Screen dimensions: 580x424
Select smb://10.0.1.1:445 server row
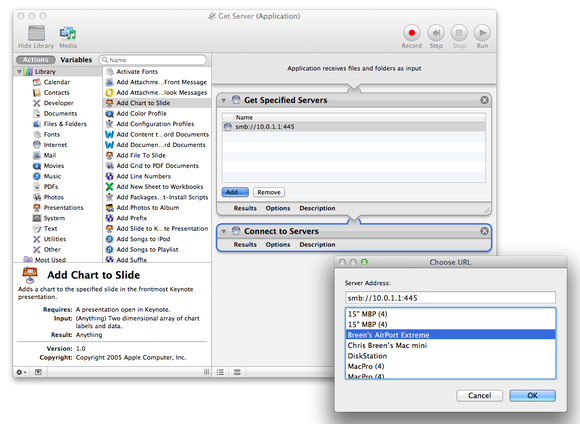(x=354, y=127)
